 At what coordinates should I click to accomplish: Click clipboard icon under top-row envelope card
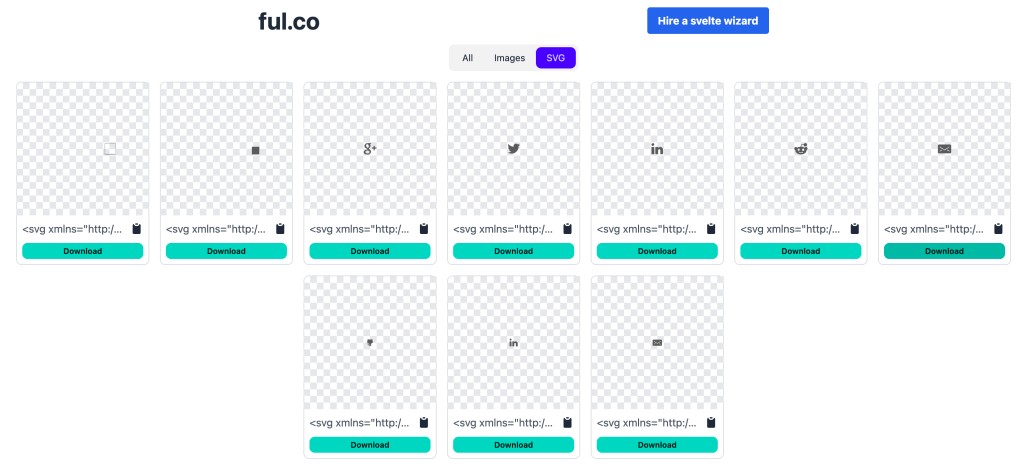[x=999, y=229]
